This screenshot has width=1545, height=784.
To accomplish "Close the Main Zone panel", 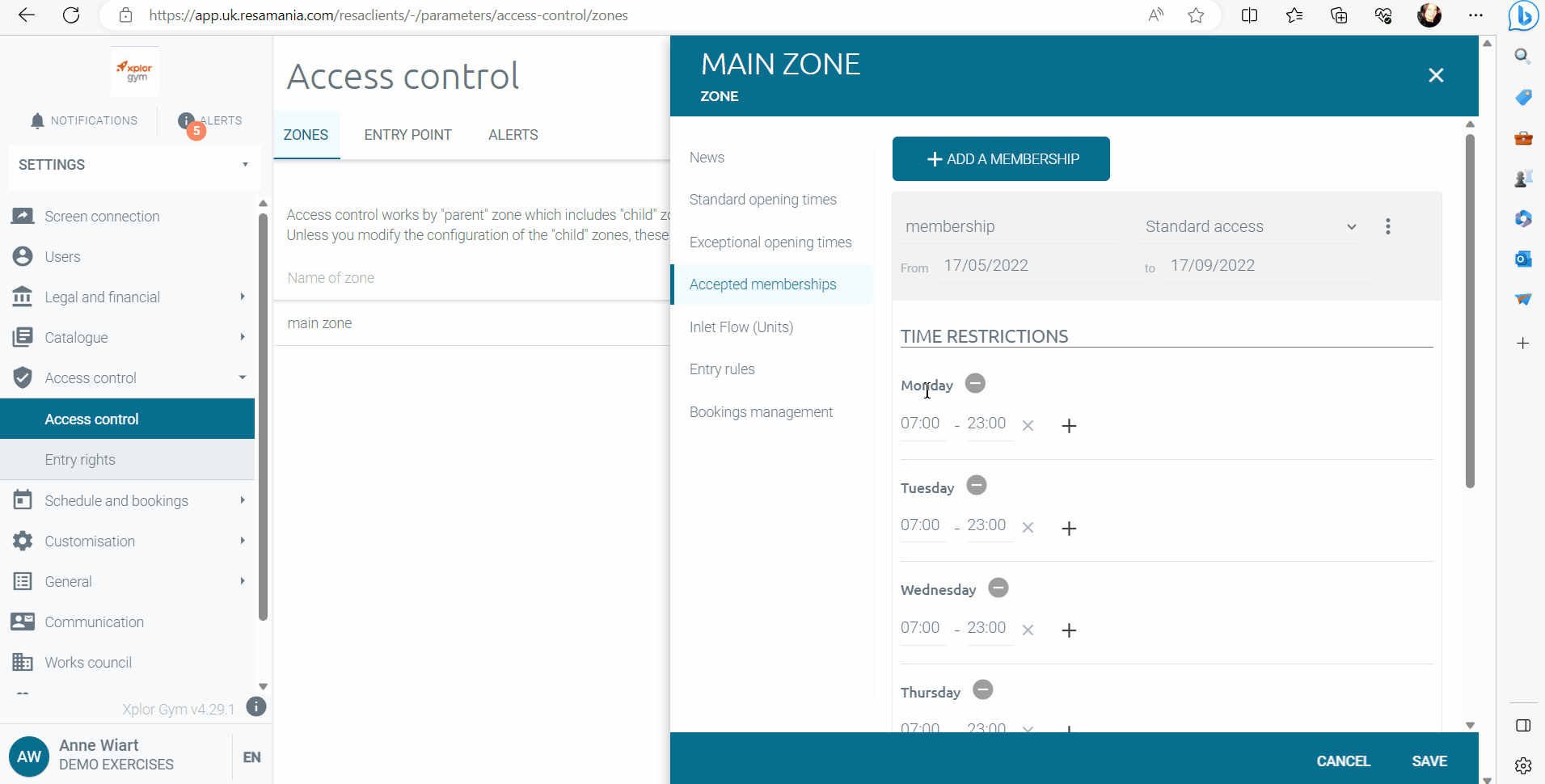I will pyautogui.click(x=1435, y=76).
